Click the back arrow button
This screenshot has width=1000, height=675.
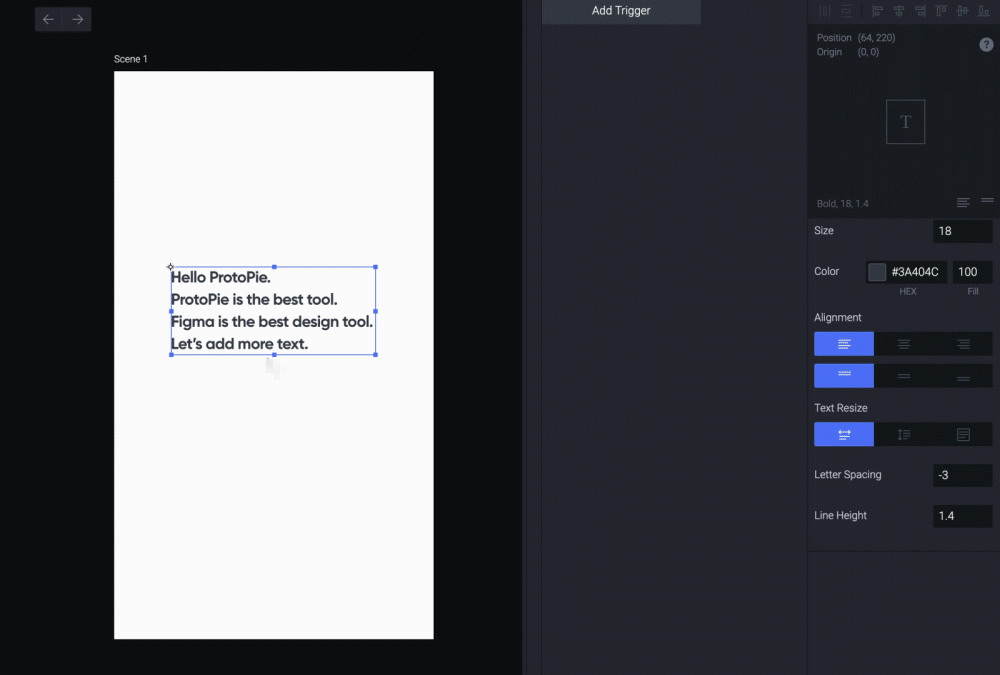pos(48,20)
